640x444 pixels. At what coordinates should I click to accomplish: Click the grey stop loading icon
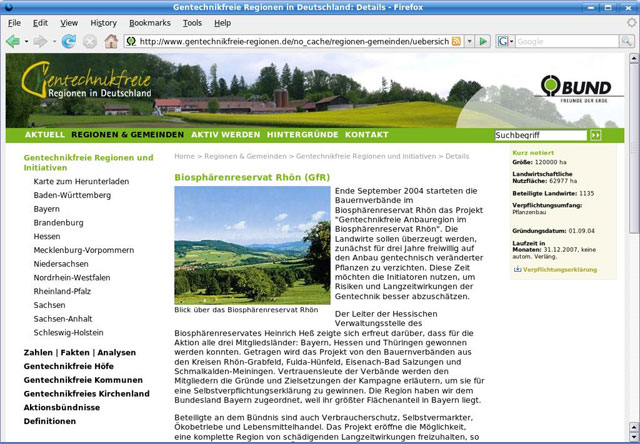coord(90,41)
